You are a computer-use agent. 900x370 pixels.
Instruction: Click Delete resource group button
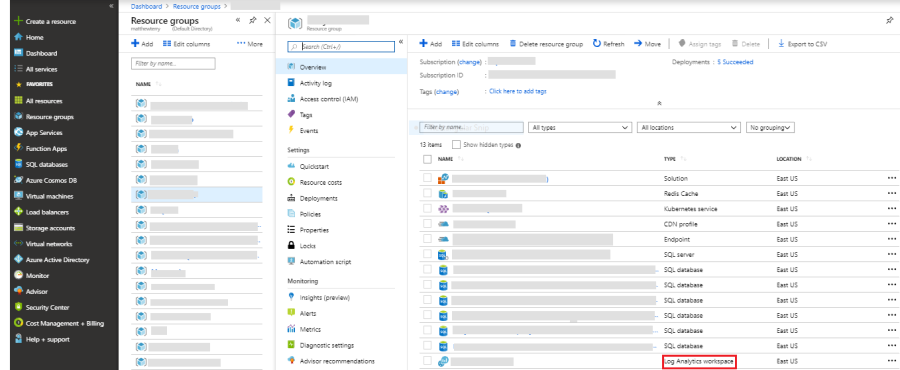click(x=546, y=44)
